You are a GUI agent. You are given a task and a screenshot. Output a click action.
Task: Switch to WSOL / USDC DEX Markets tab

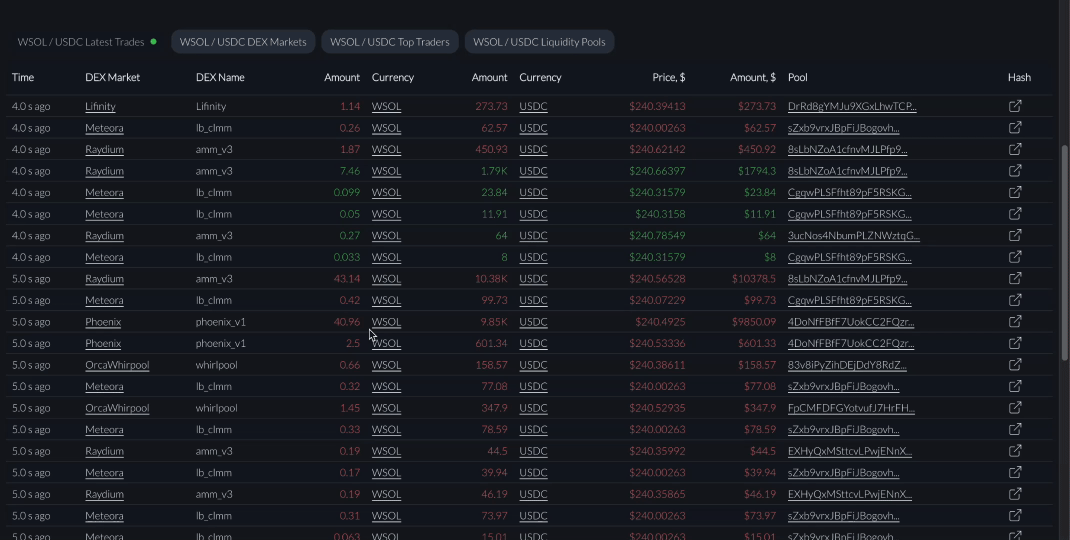click(243, 42)
